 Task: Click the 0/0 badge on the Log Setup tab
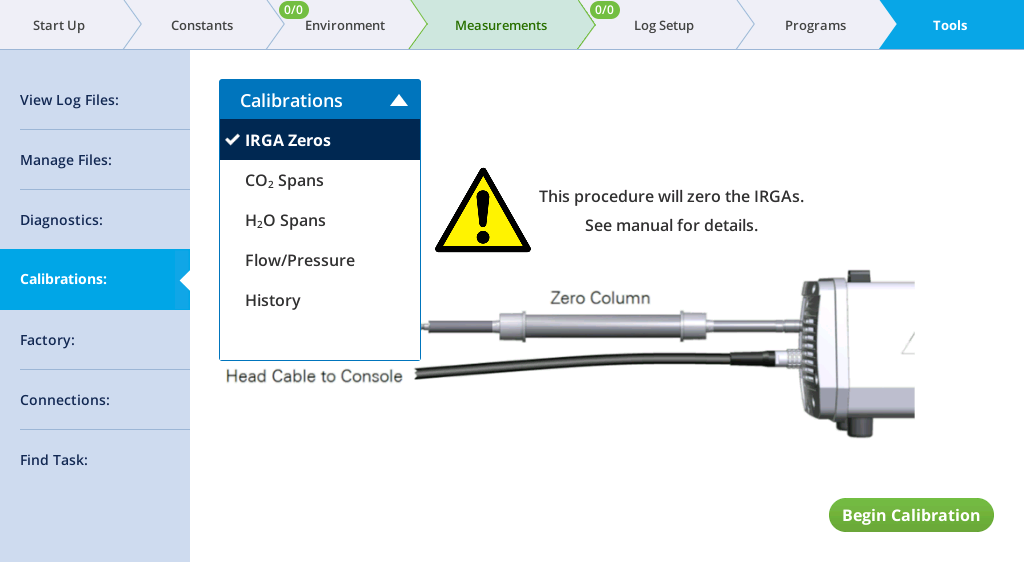tap(604, 10)
